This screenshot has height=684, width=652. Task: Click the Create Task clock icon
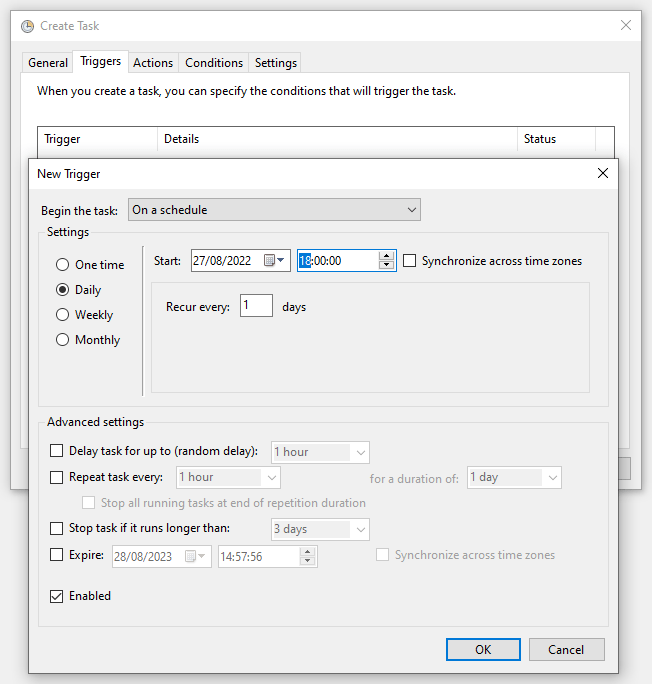27,26
